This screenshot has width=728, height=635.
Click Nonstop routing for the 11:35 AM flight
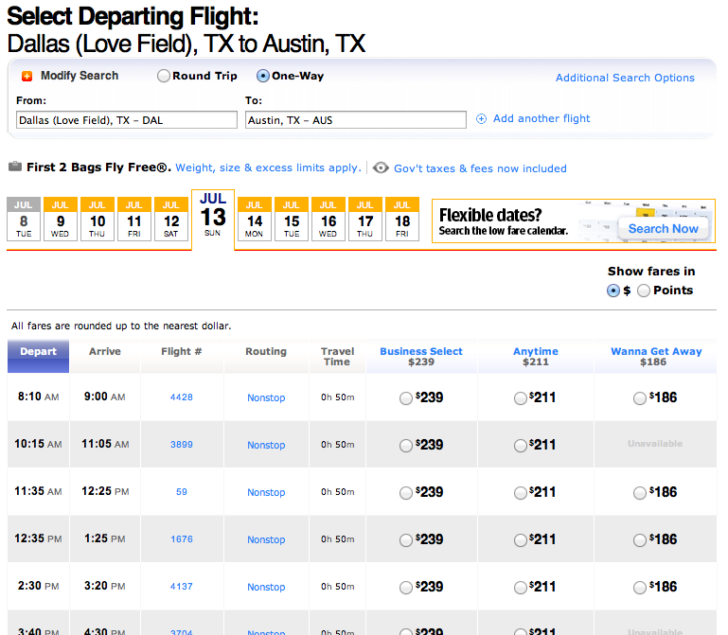coord(266,492)
